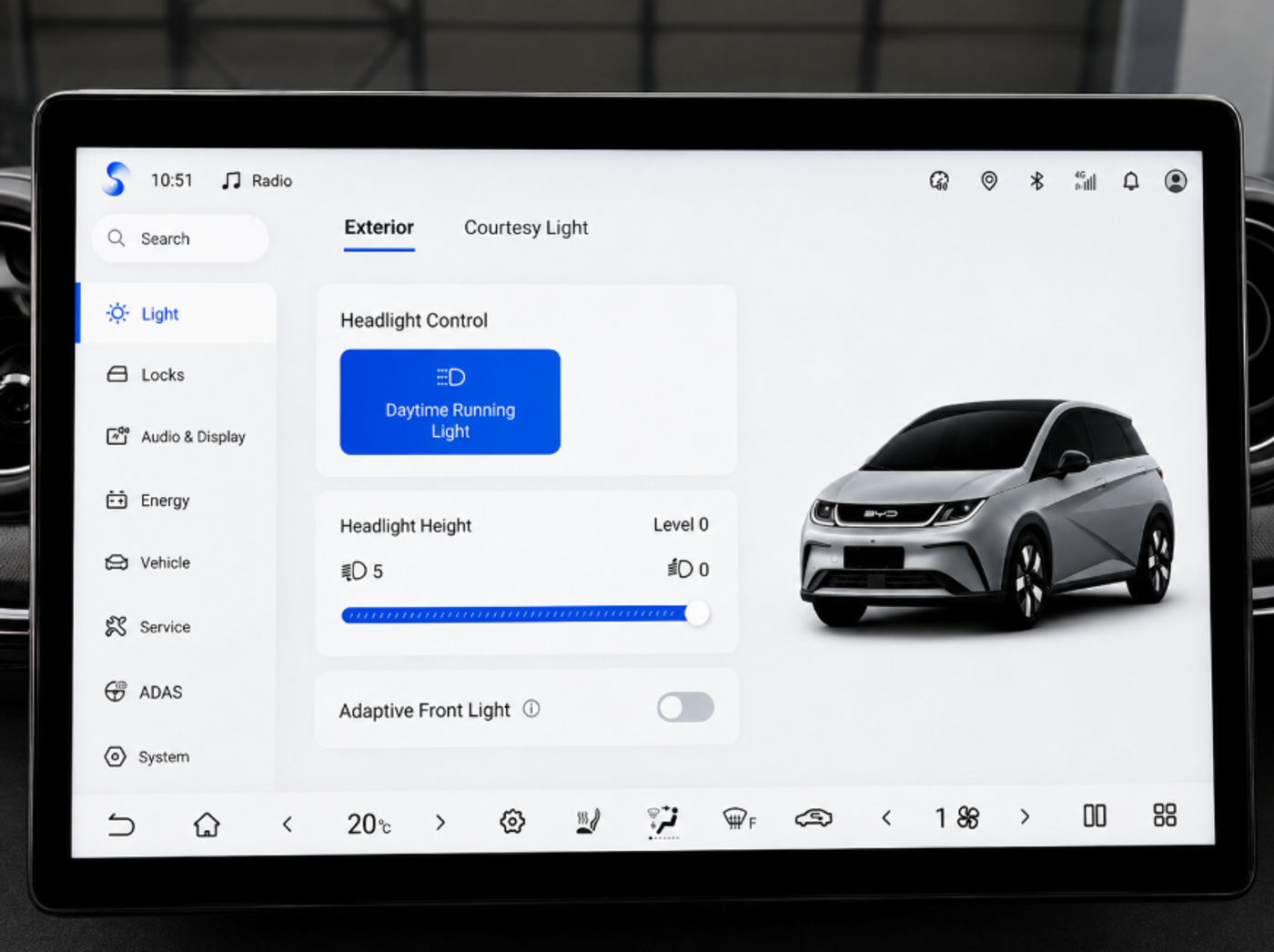Open split-screen view icon
The image size is (1274, 952).
click(x=1095, y=815)
